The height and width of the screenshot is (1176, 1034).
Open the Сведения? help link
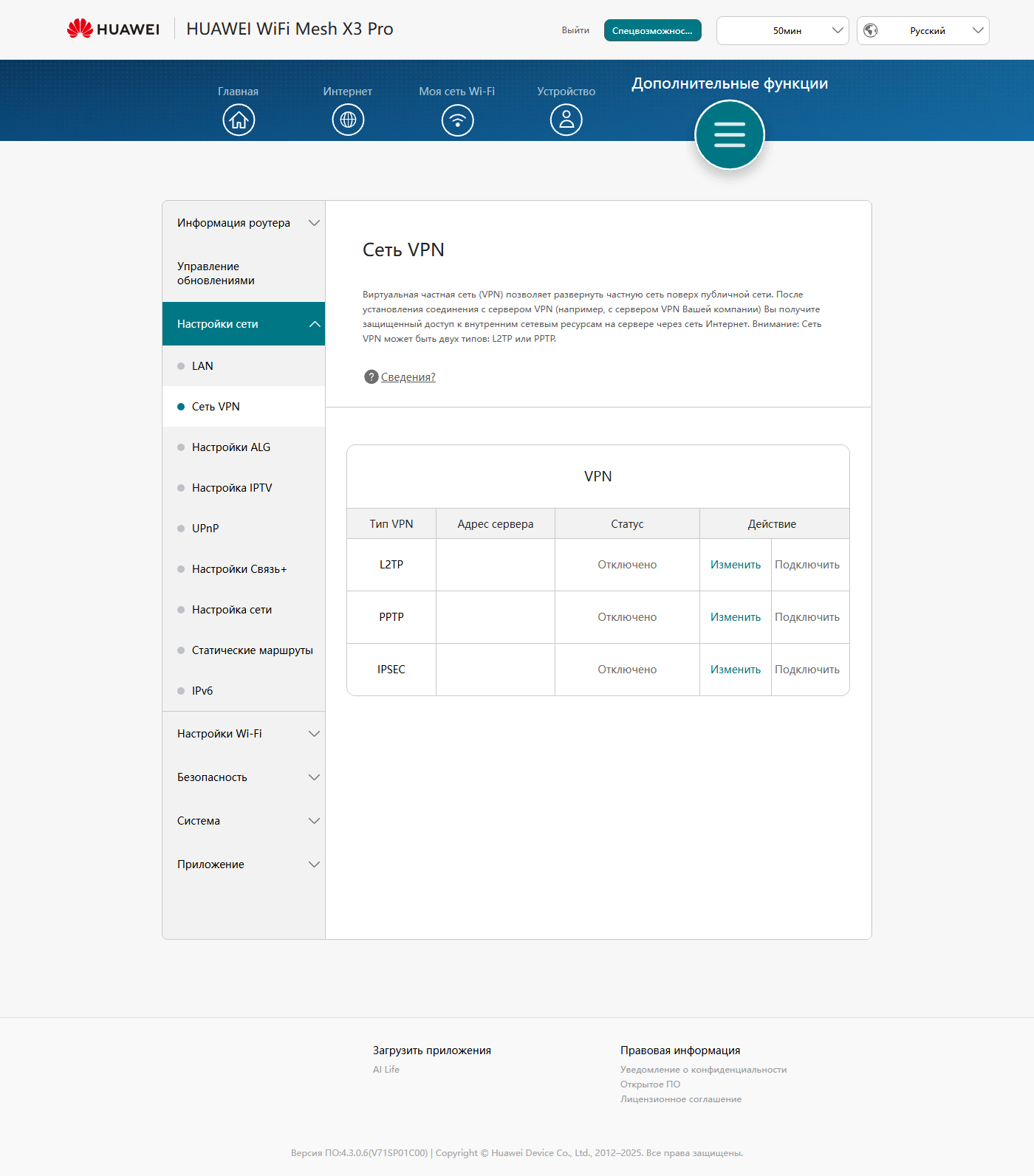pyautogui.click(x=408, y=377)
